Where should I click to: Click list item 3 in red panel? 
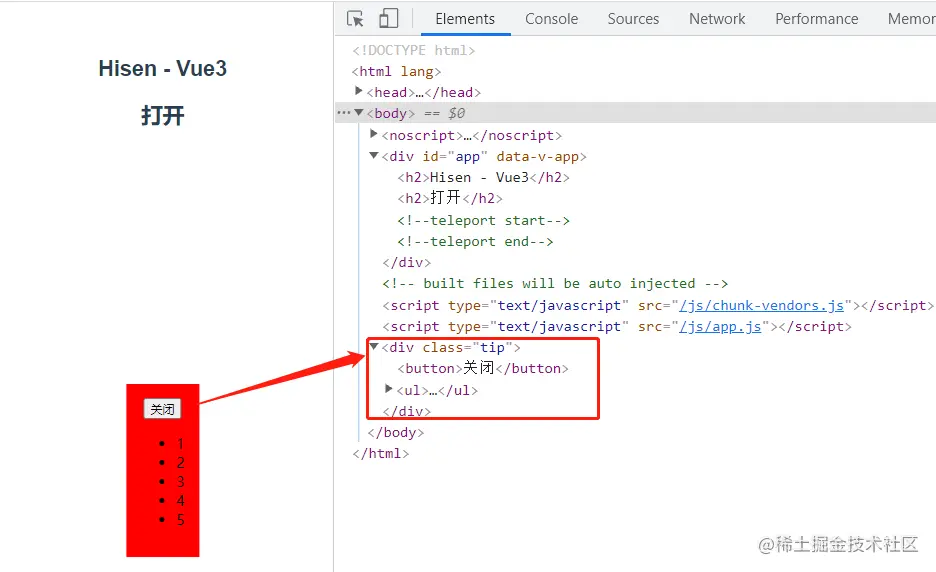coord(180,482)
